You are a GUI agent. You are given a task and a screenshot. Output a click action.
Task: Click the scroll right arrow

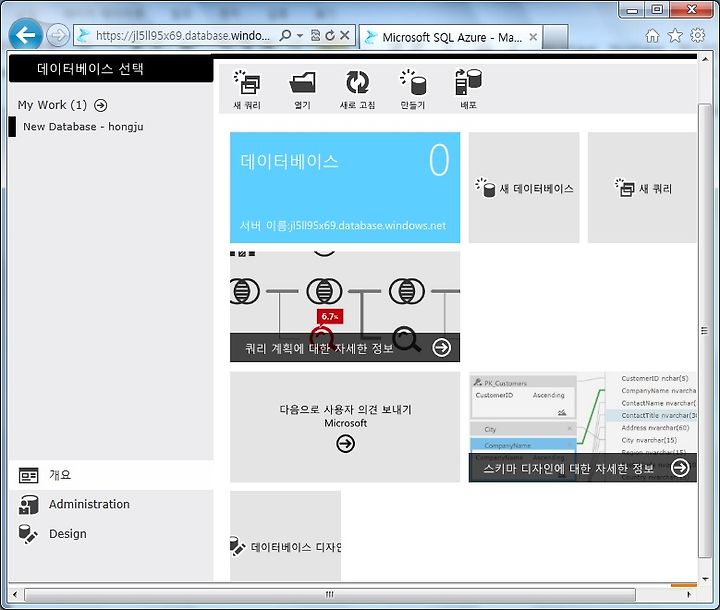pyautogui.click(x=689, y=595)
